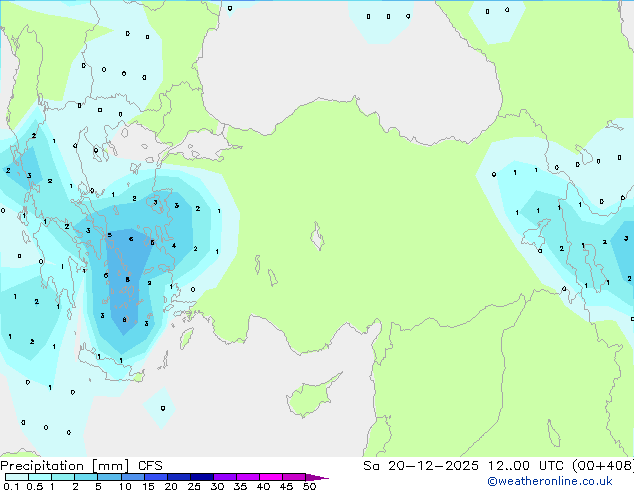The height and width of the screenshot is (490, 634).
Task: Pick the dark navy swatch between 25 and 30
Action: [x=201, y=477]
